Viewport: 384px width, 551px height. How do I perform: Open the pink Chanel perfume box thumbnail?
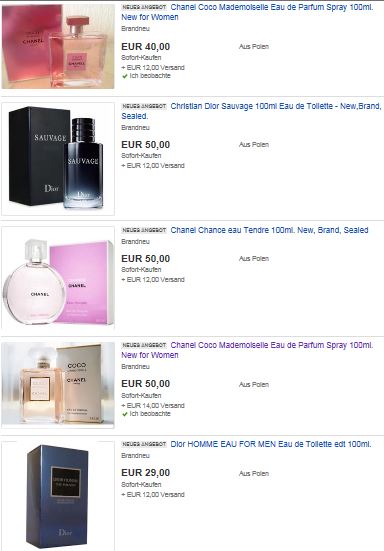click(x=58, y=46)
